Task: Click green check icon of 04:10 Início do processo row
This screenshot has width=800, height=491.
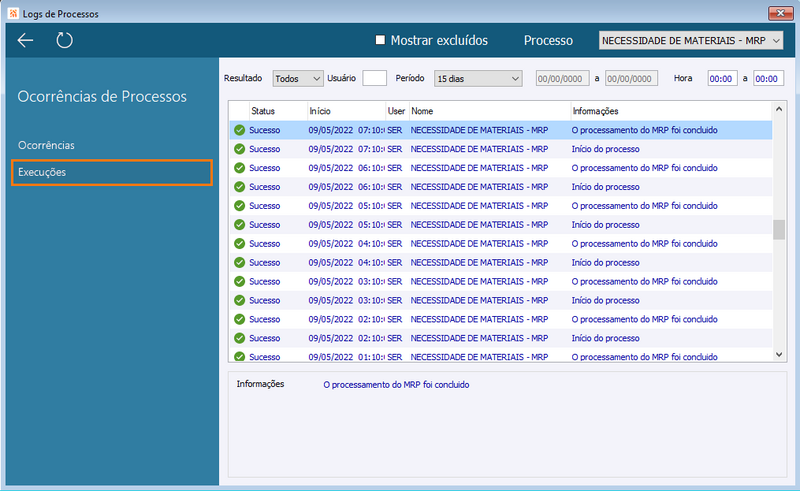Action: coord(239,262)
